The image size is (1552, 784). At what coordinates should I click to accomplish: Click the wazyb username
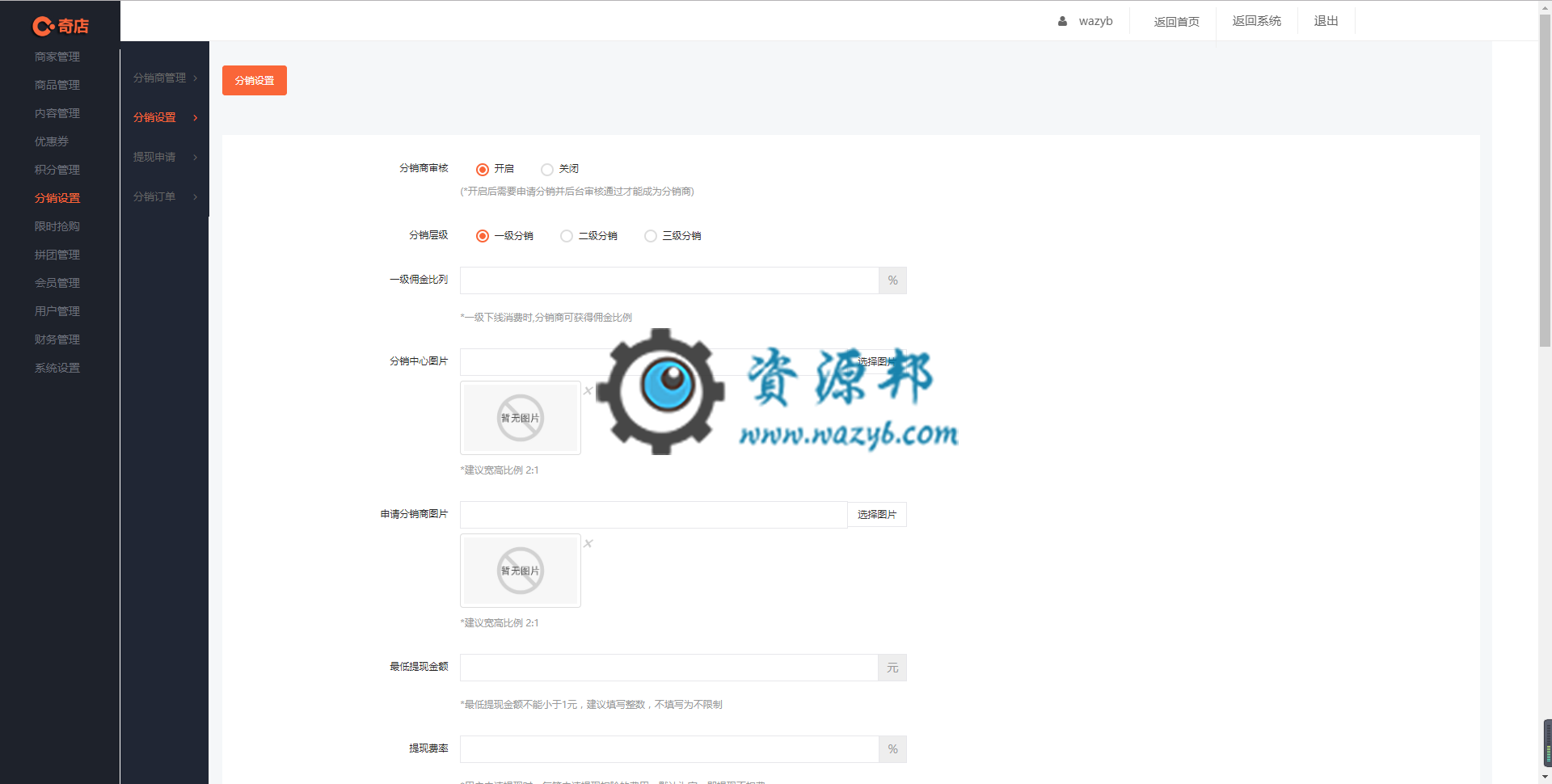click(x=1095, y=21)
